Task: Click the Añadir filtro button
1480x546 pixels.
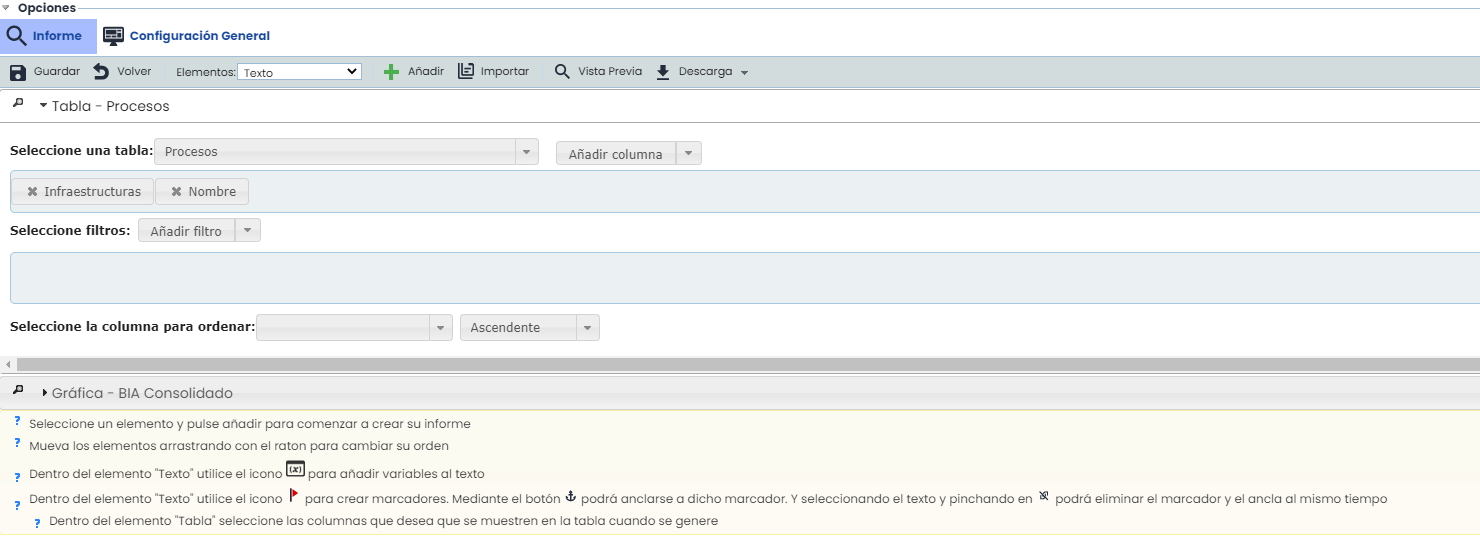Action: point(186,231)
